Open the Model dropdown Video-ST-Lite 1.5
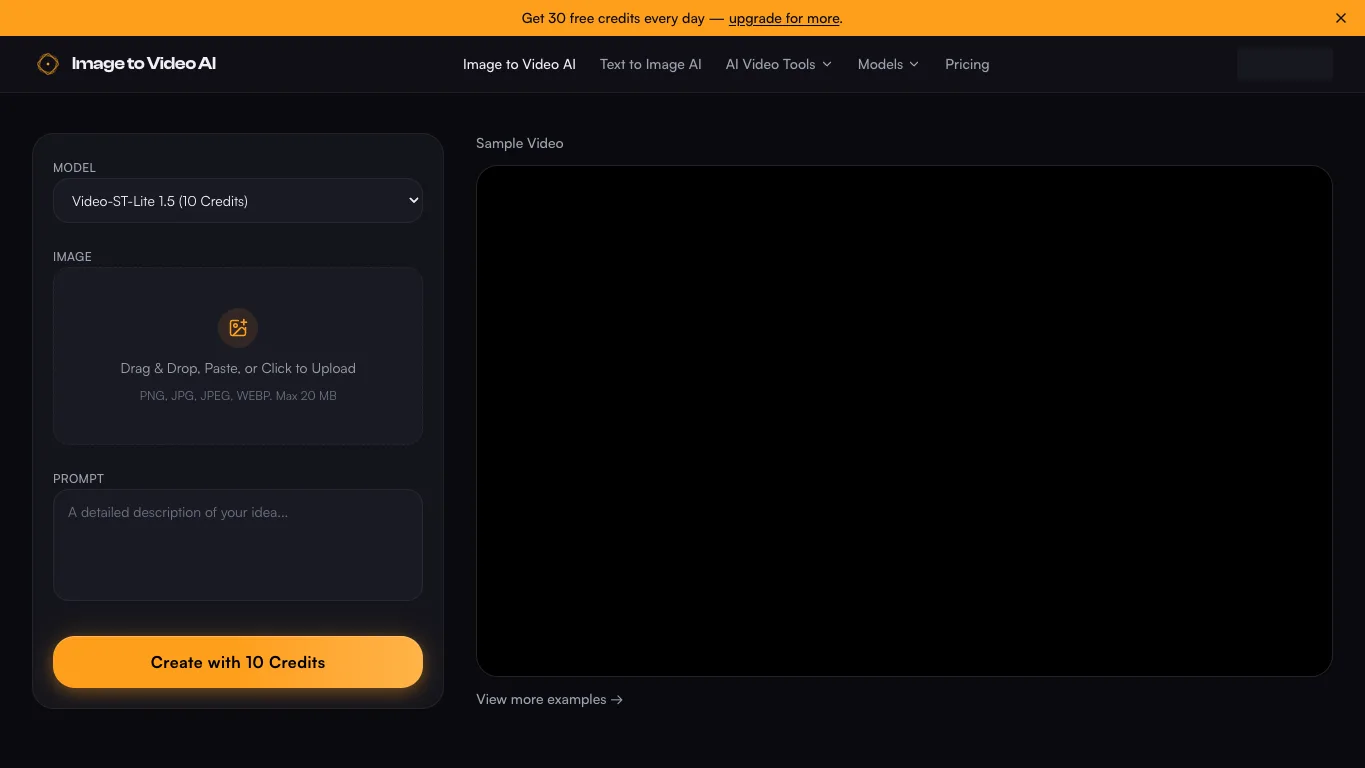This screenshot has height=768, width=1365. (x=238, y=201)
